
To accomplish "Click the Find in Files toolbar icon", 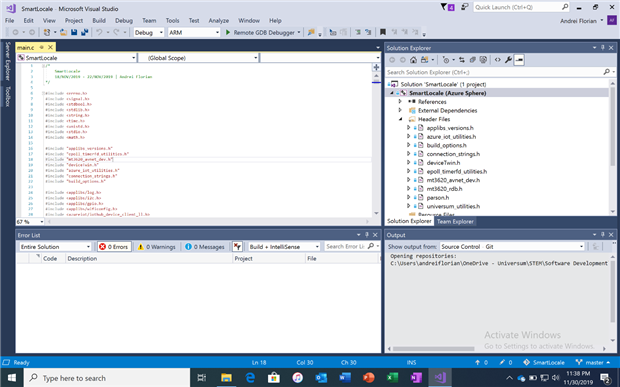I will click(x=311, y=32).
